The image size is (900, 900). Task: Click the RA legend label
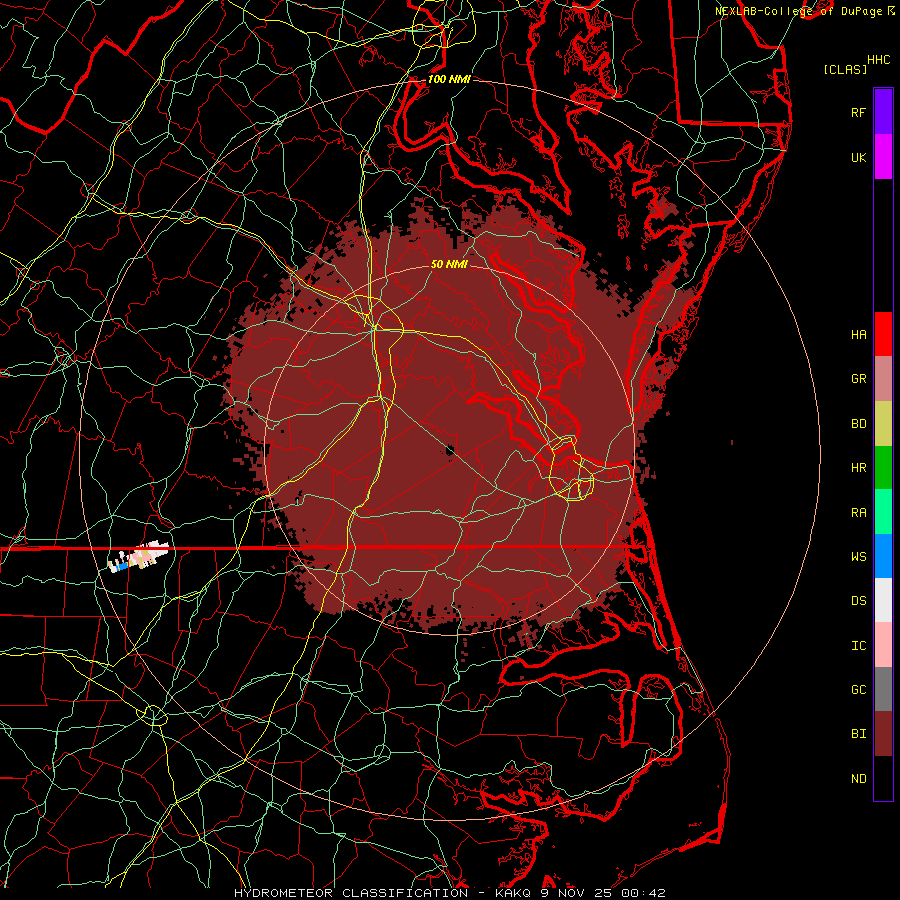point(858,513)
